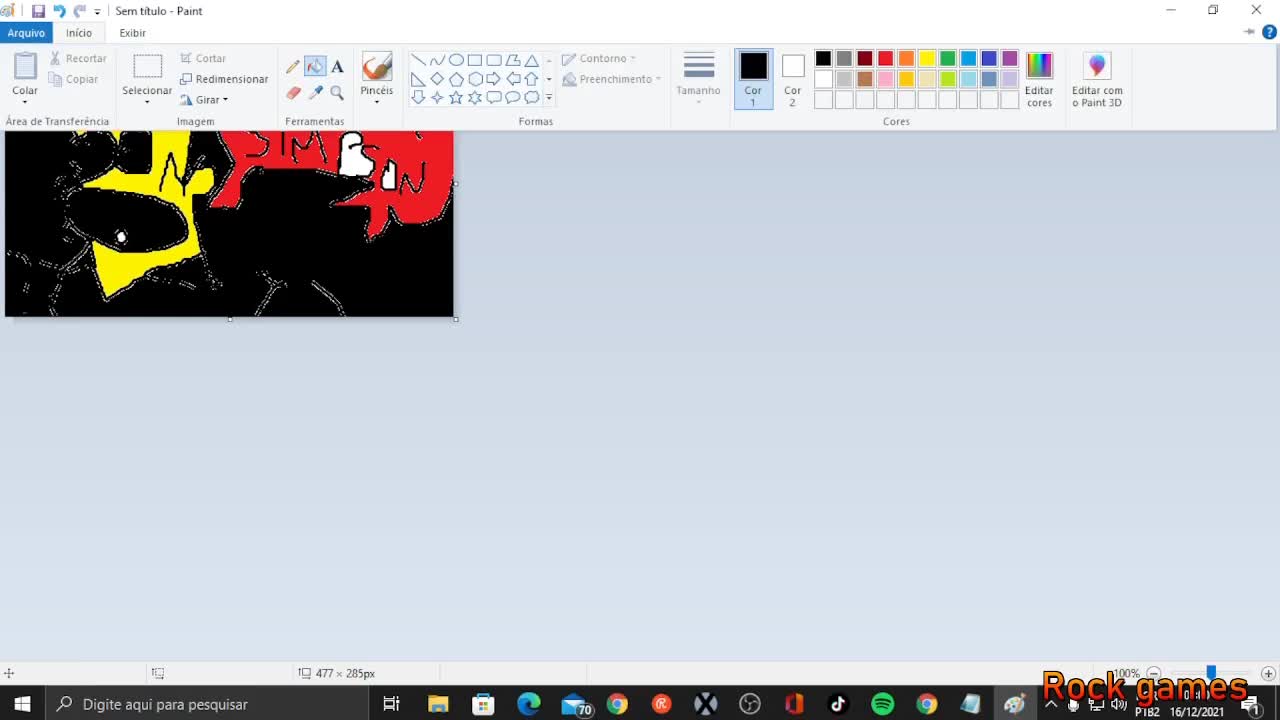Select the Magnifier tool
Image resolution: width=1280 pixels, height=720 pixels.
337,92
